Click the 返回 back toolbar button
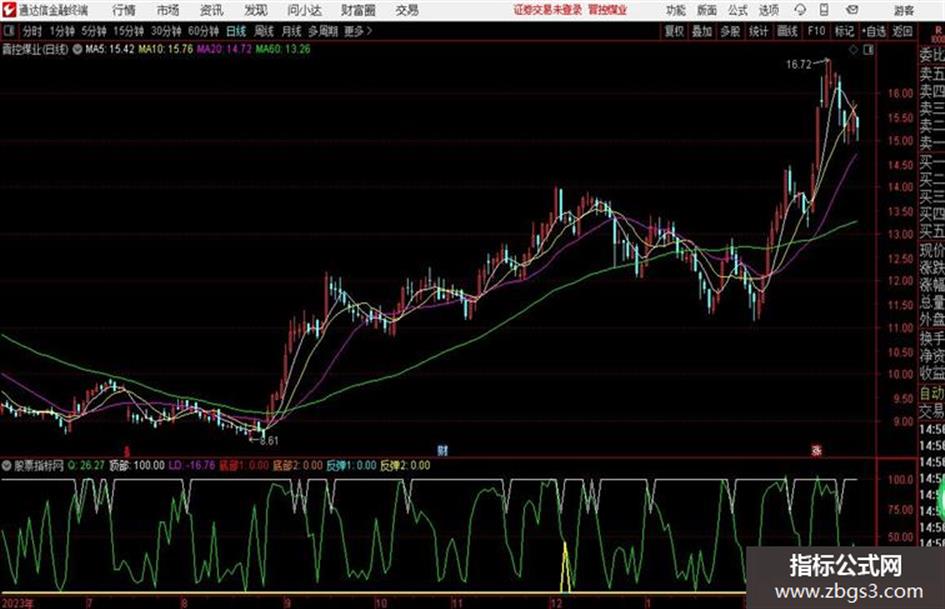This screenshot has height=609, width=945. tap(902, 31)
